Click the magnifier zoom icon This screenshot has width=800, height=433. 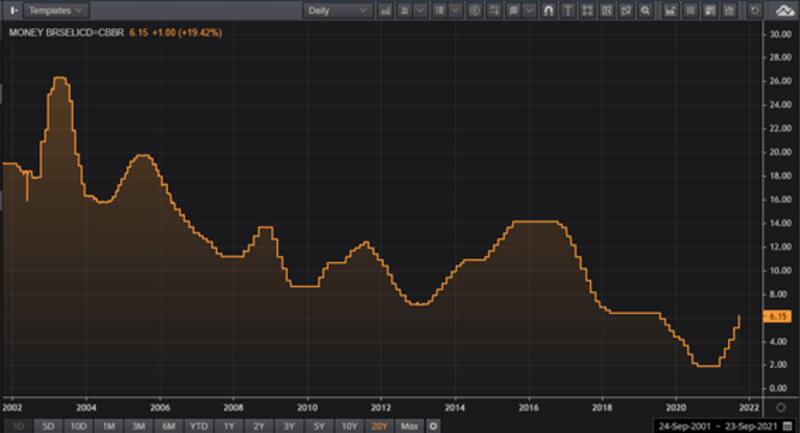tap(646, 10)
